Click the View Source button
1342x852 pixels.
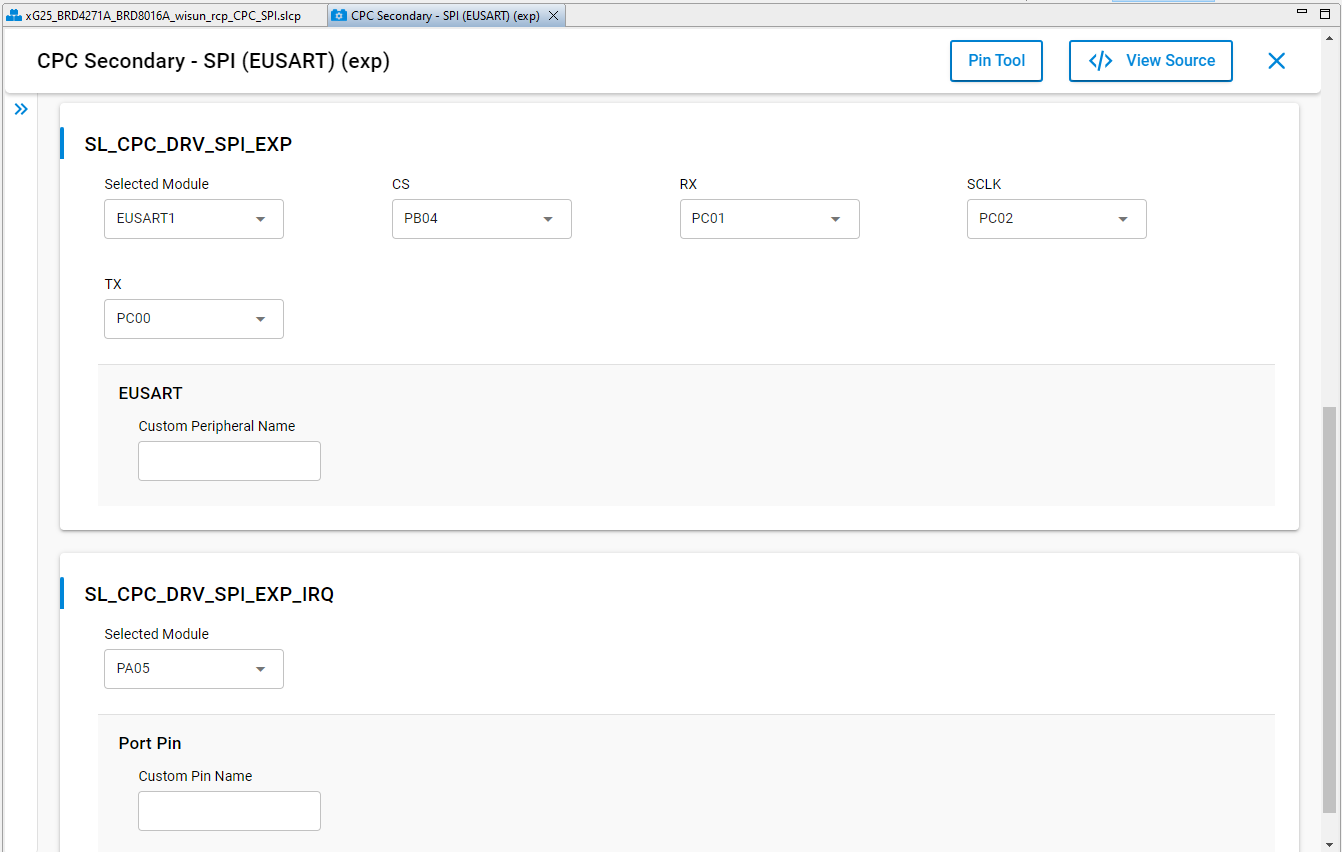pyautogui.click(x=1150, y=61)
